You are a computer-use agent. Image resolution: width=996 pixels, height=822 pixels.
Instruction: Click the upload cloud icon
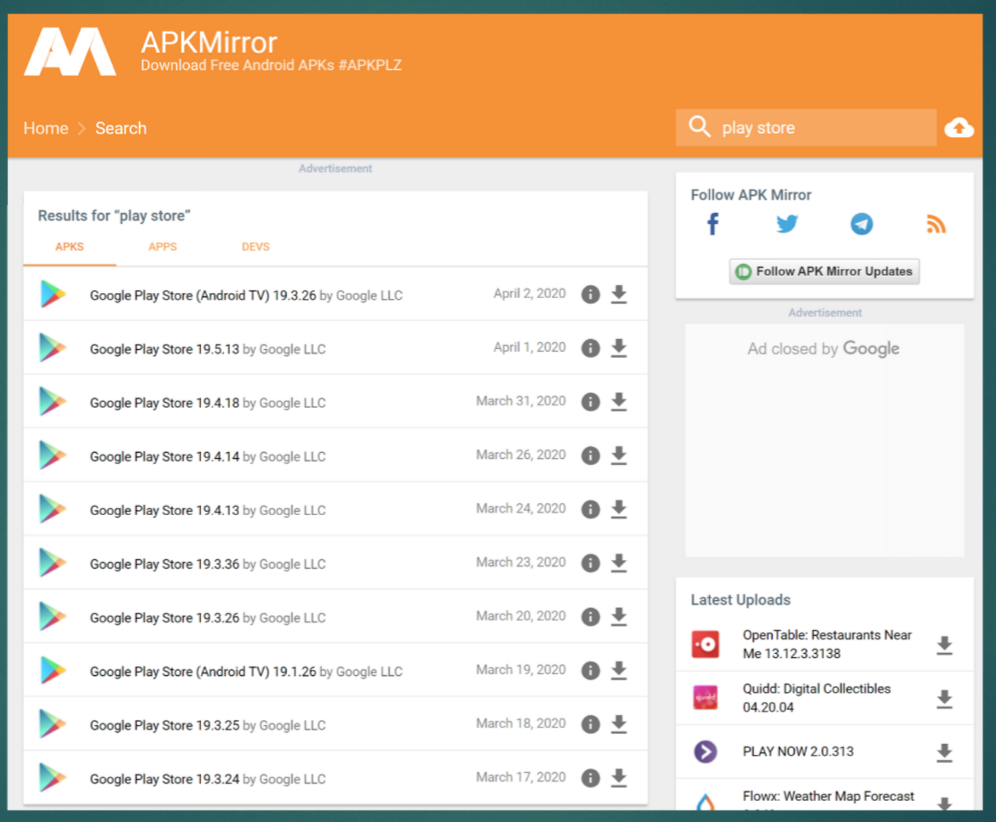(959, 128)
